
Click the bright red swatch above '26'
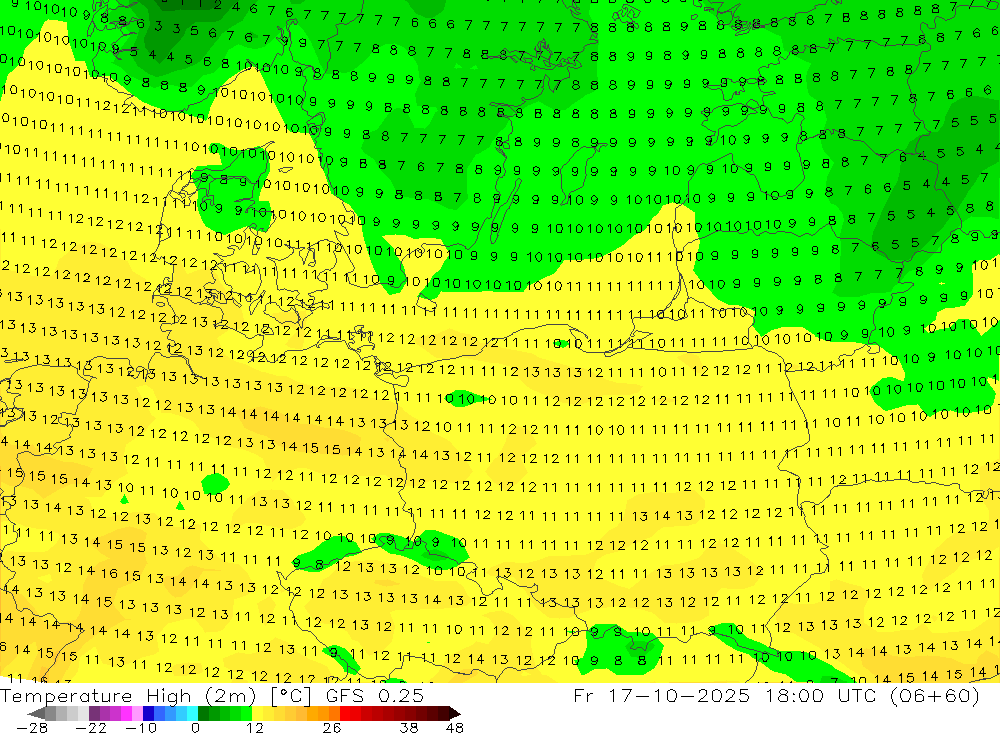[345, 713]
